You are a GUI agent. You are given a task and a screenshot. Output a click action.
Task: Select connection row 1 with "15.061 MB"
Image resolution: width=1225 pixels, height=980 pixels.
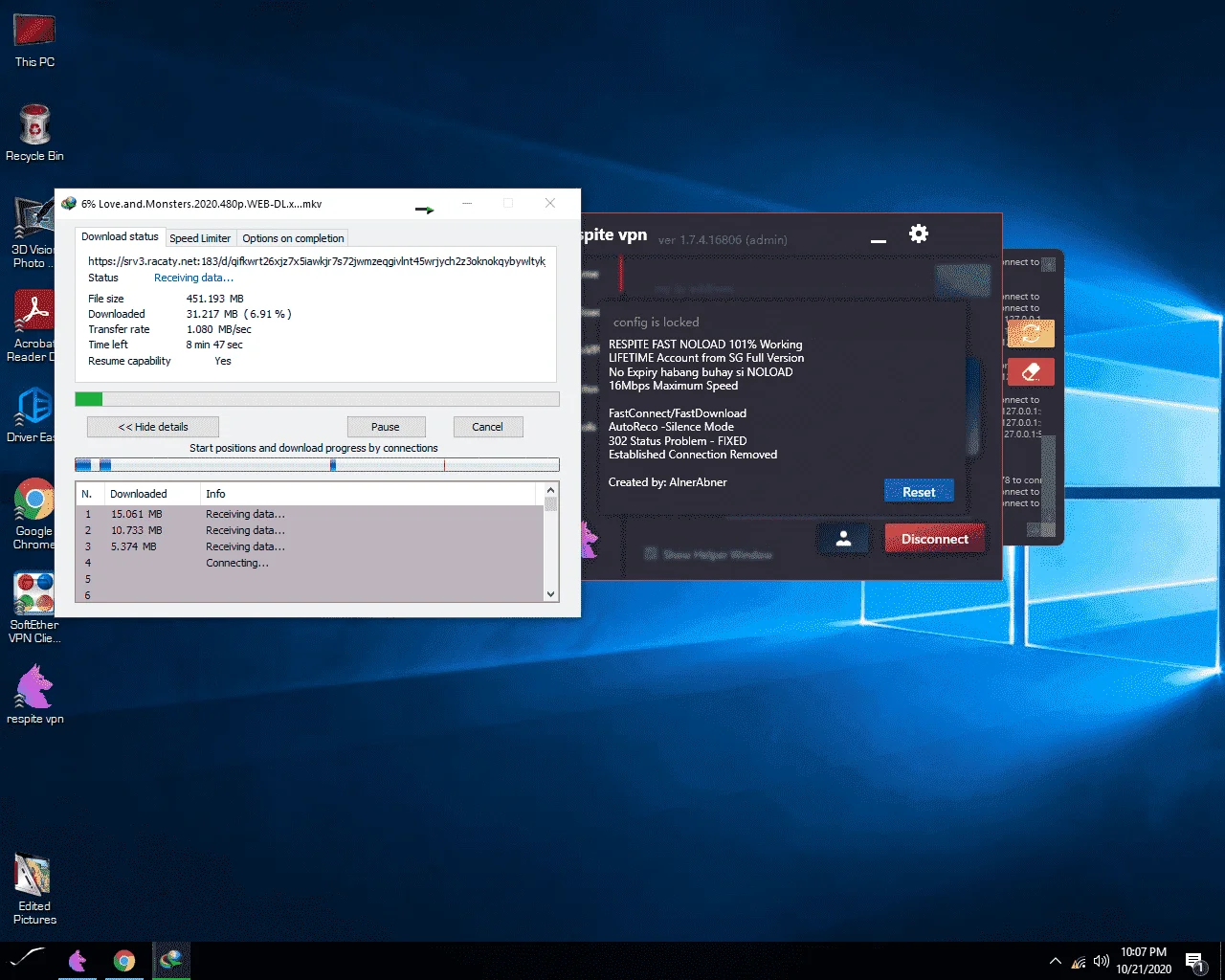tap(310, 514)
